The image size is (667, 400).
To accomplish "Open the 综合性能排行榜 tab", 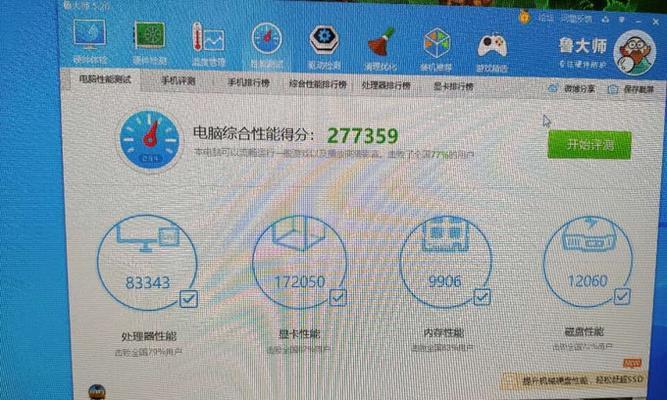I will 317,84.
